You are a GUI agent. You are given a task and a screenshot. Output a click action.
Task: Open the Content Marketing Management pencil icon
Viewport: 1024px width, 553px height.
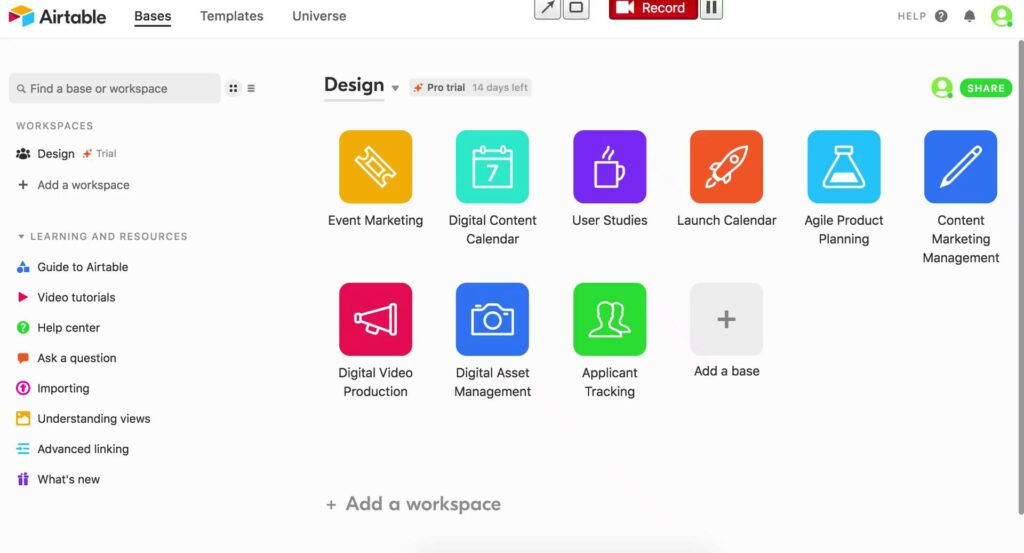(960, 167)
